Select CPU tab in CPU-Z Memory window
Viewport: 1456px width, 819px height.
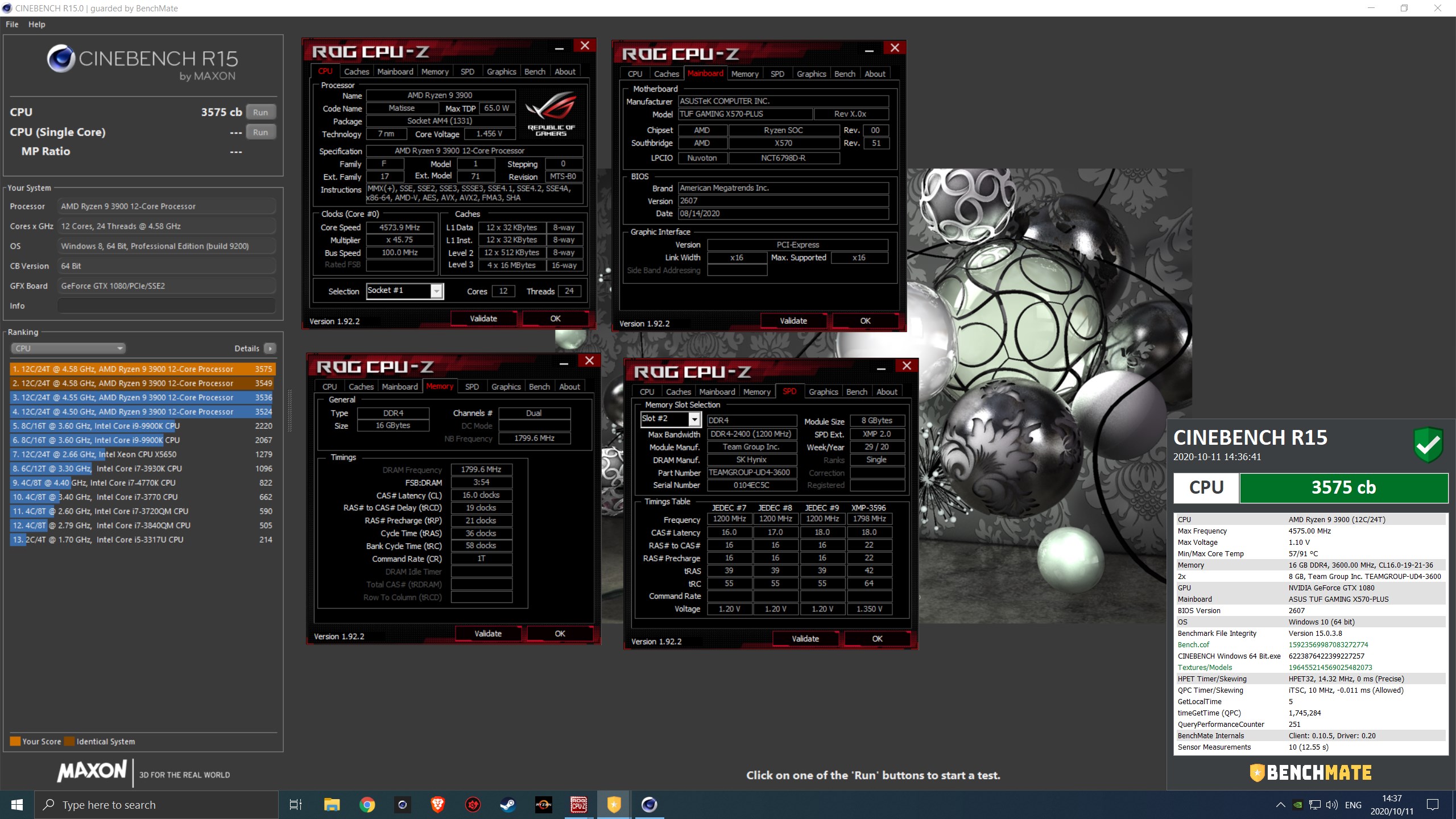point(330,387)
